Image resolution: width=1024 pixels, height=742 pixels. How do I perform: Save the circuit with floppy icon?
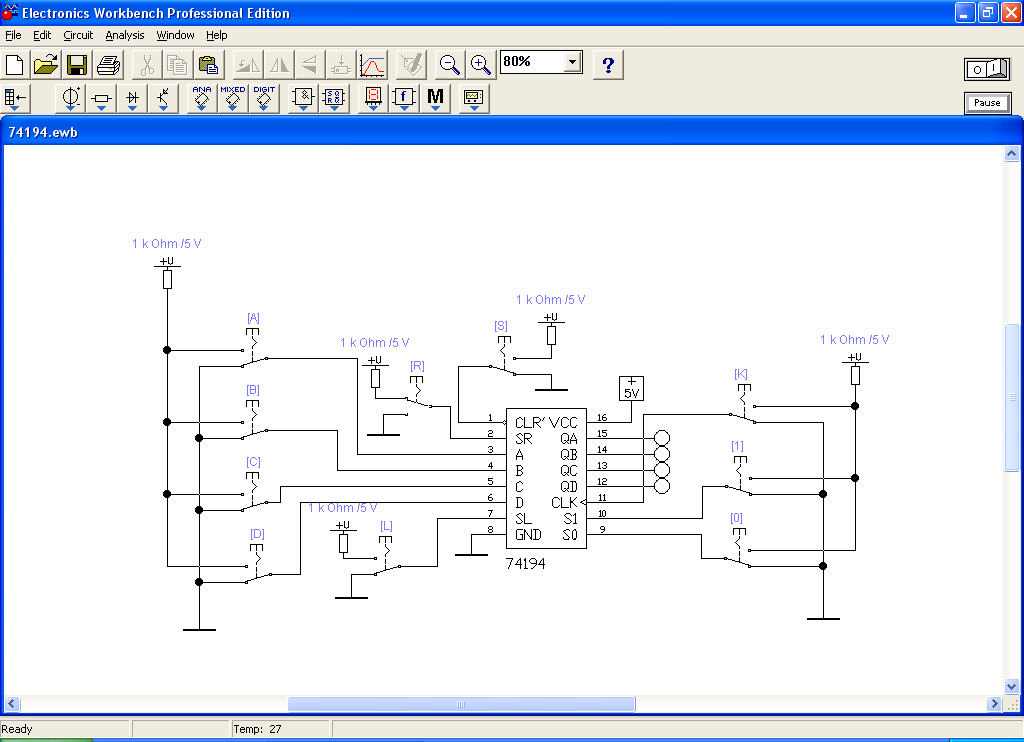[x=77, y=65]
